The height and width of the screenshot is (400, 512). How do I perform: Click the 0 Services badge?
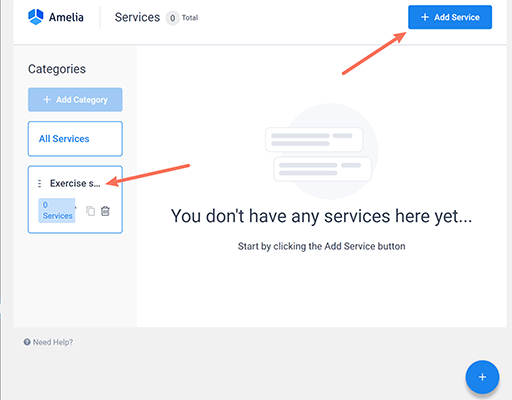pos(57,210)
